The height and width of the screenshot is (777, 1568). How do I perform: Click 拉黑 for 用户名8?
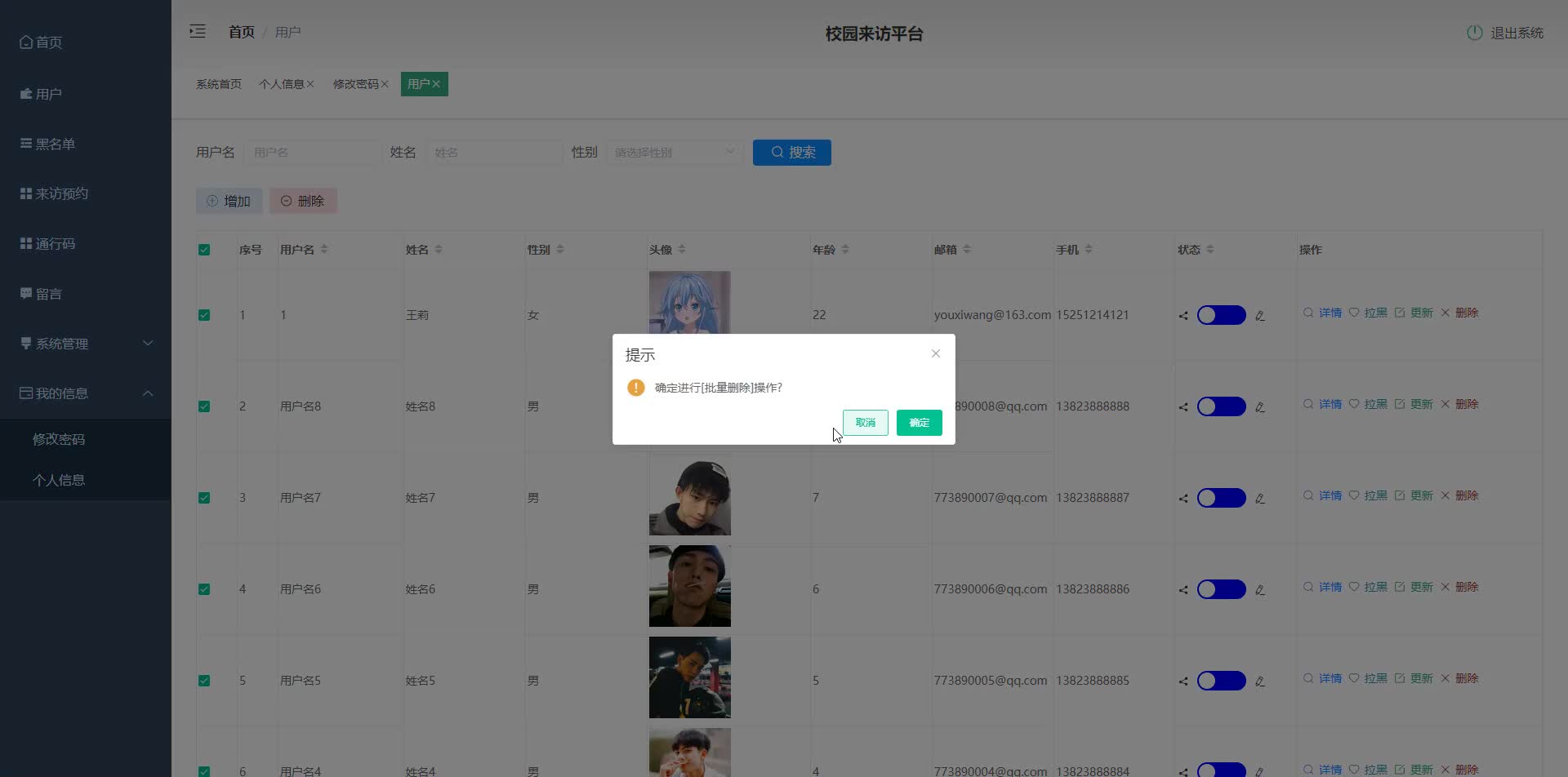pyautogui.click(x=1368, y=404)
